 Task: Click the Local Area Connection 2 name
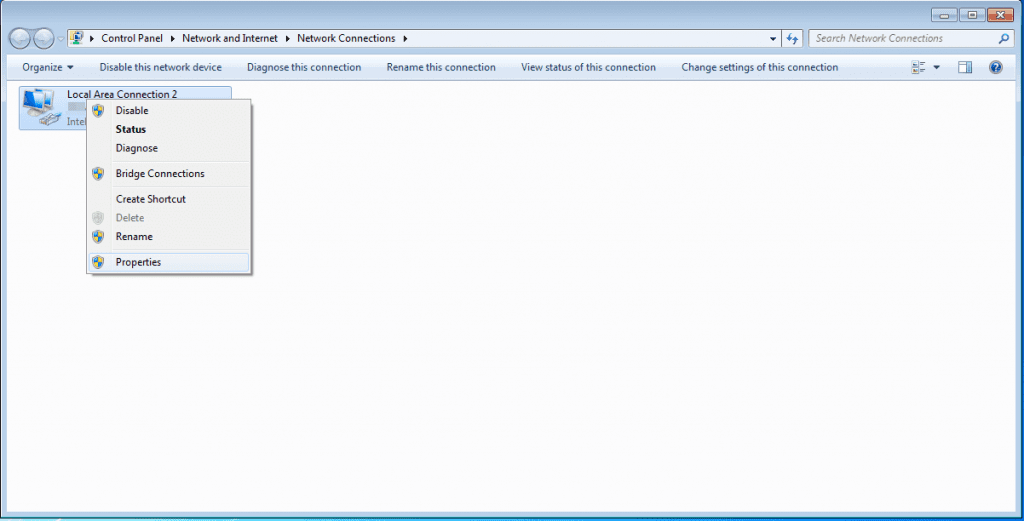coord(121,94)
